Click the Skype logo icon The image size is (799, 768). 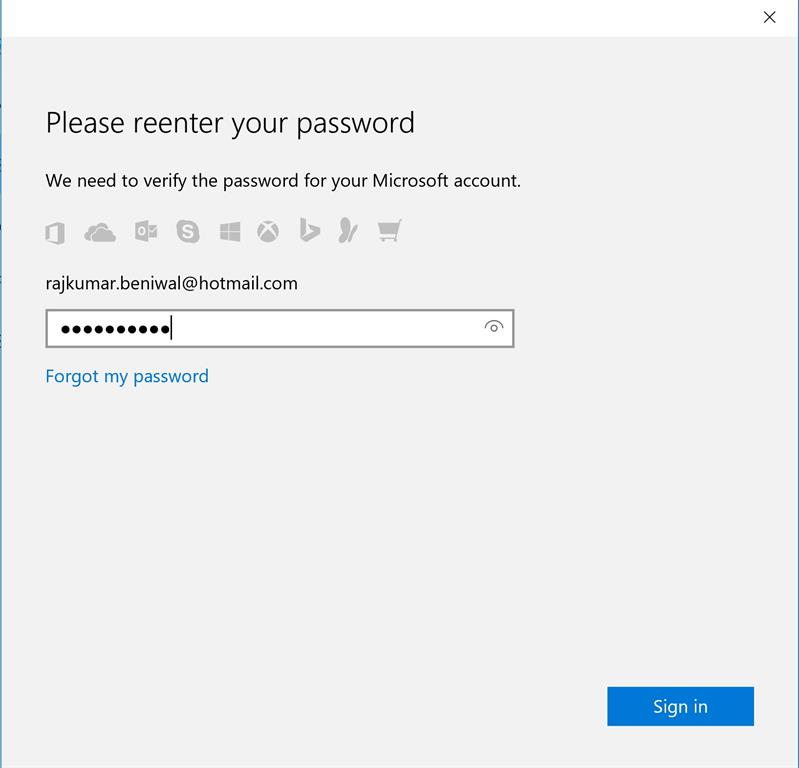tap(188, 232)
